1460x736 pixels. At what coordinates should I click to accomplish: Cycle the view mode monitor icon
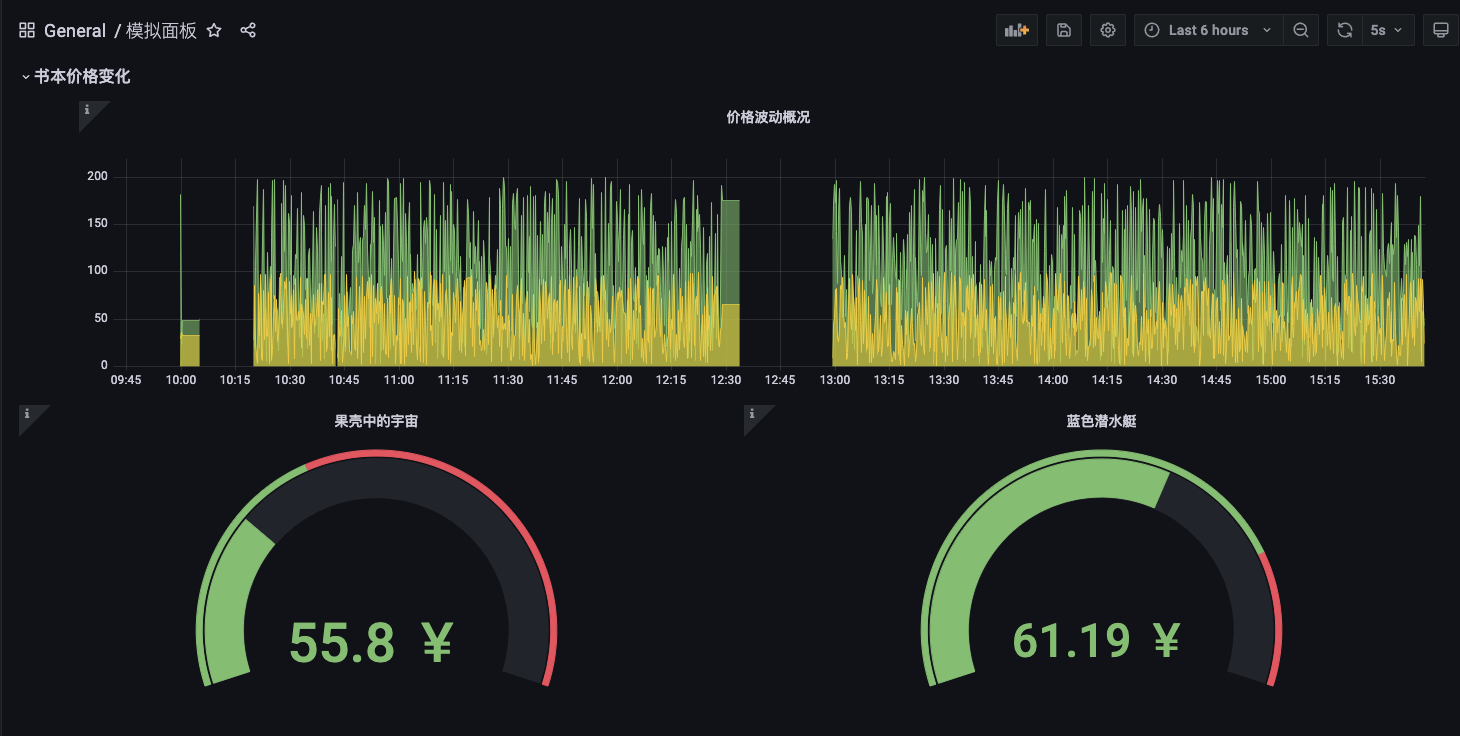(1441, 30)
